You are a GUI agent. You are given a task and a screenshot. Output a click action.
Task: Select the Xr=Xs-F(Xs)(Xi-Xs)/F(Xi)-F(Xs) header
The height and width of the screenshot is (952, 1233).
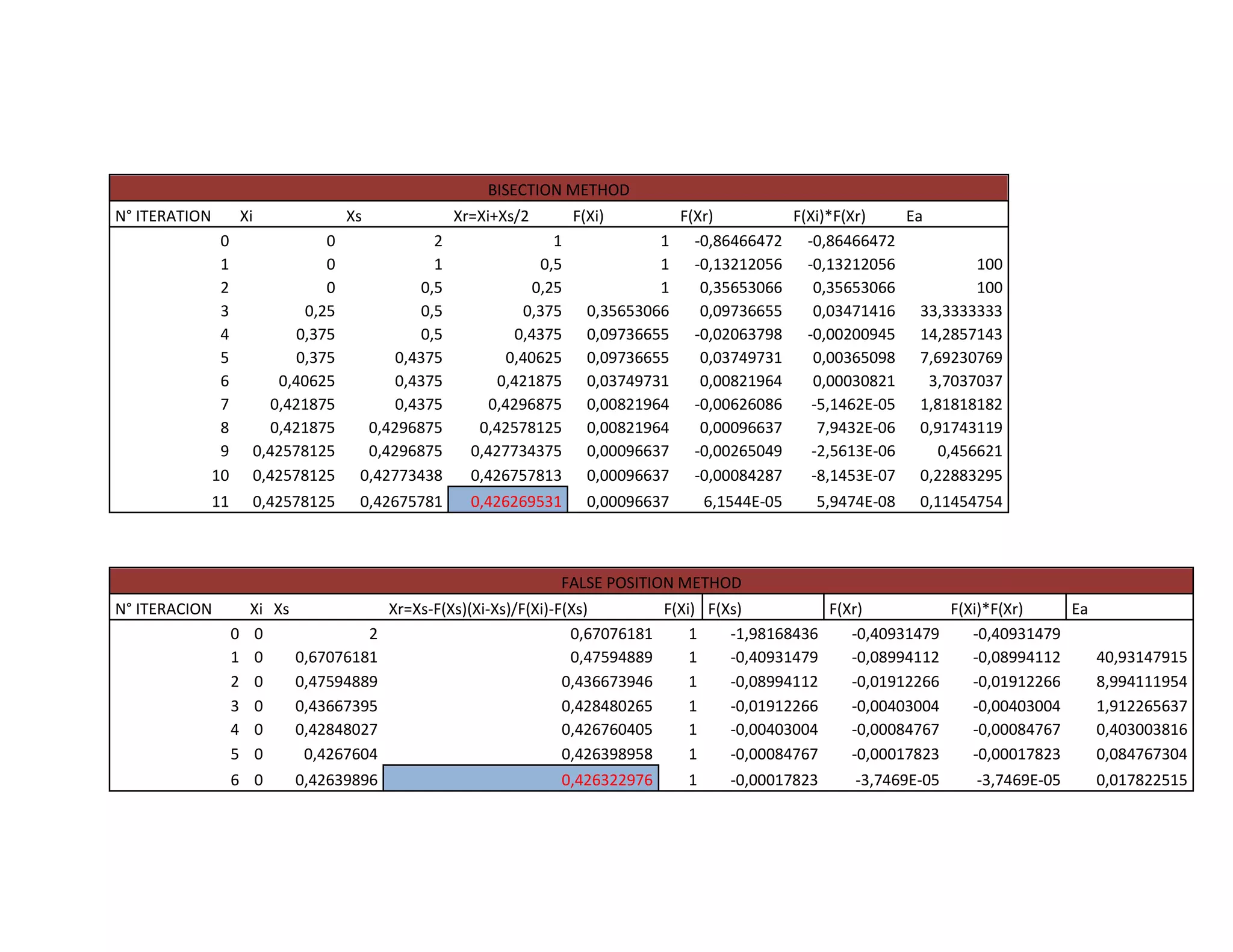pyautogui.click(x=488, y=609)
